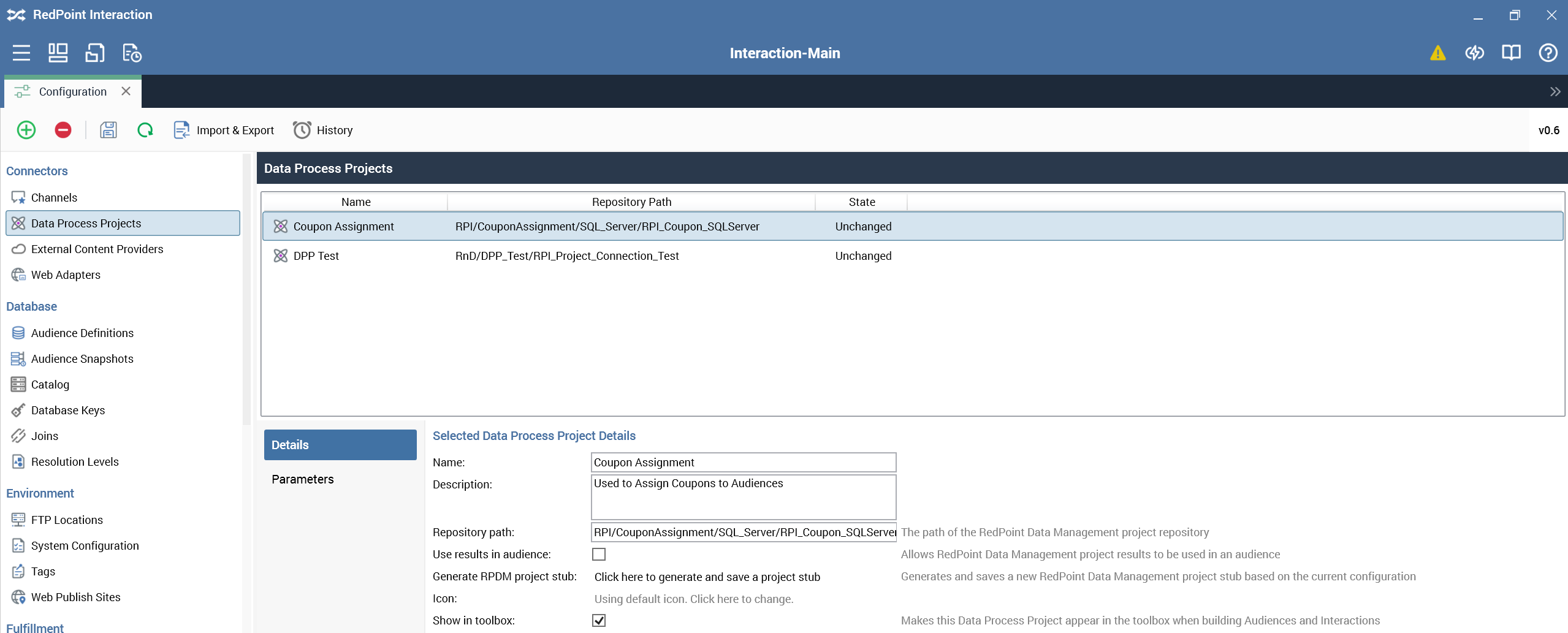1568x633 pixels.
Task: Click here to generate project stub link
Action: click(707, 577)
